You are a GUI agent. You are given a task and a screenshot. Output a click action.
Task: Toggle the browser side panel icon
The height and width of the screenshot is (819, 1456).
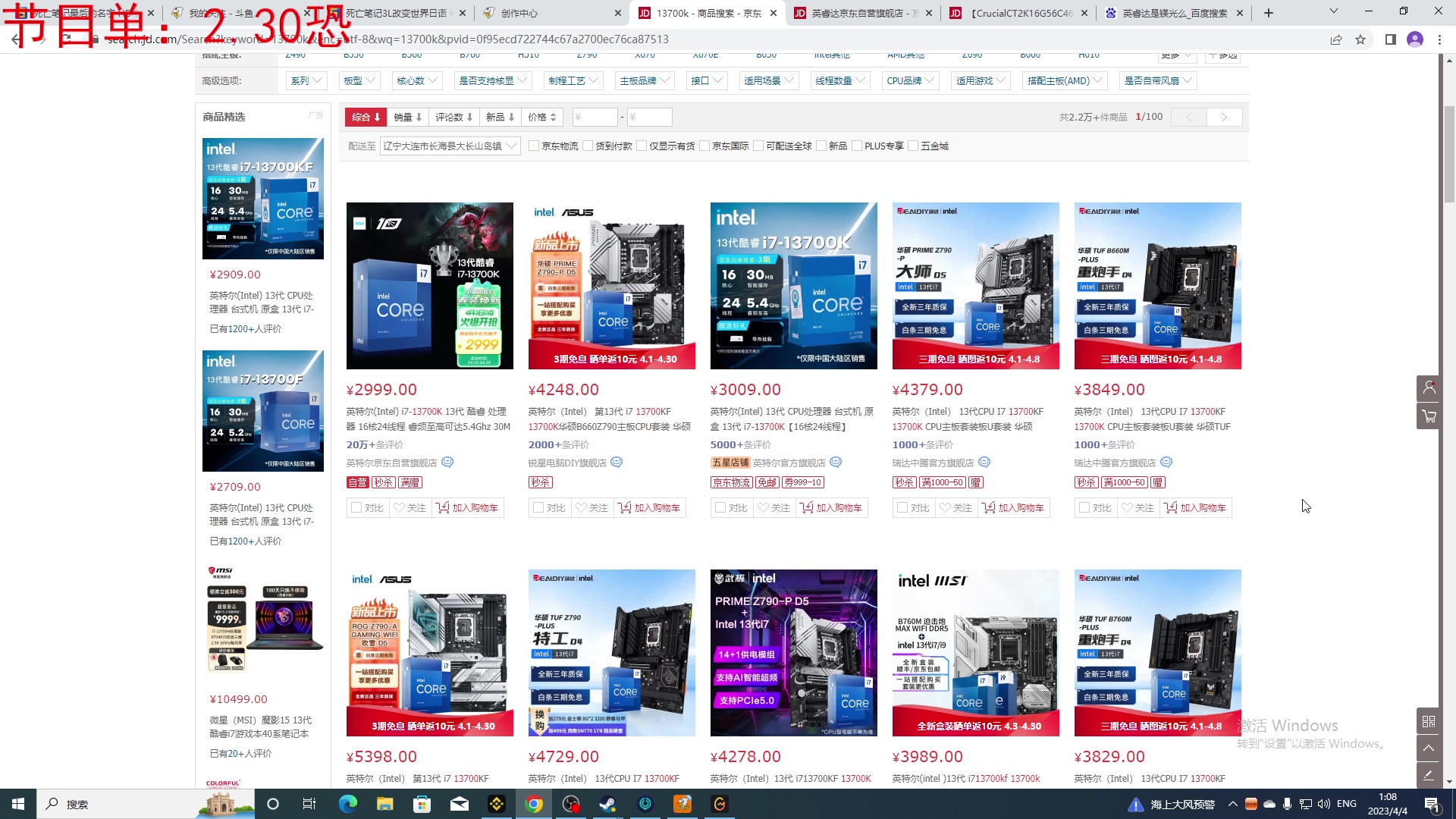coord(1391,39)
